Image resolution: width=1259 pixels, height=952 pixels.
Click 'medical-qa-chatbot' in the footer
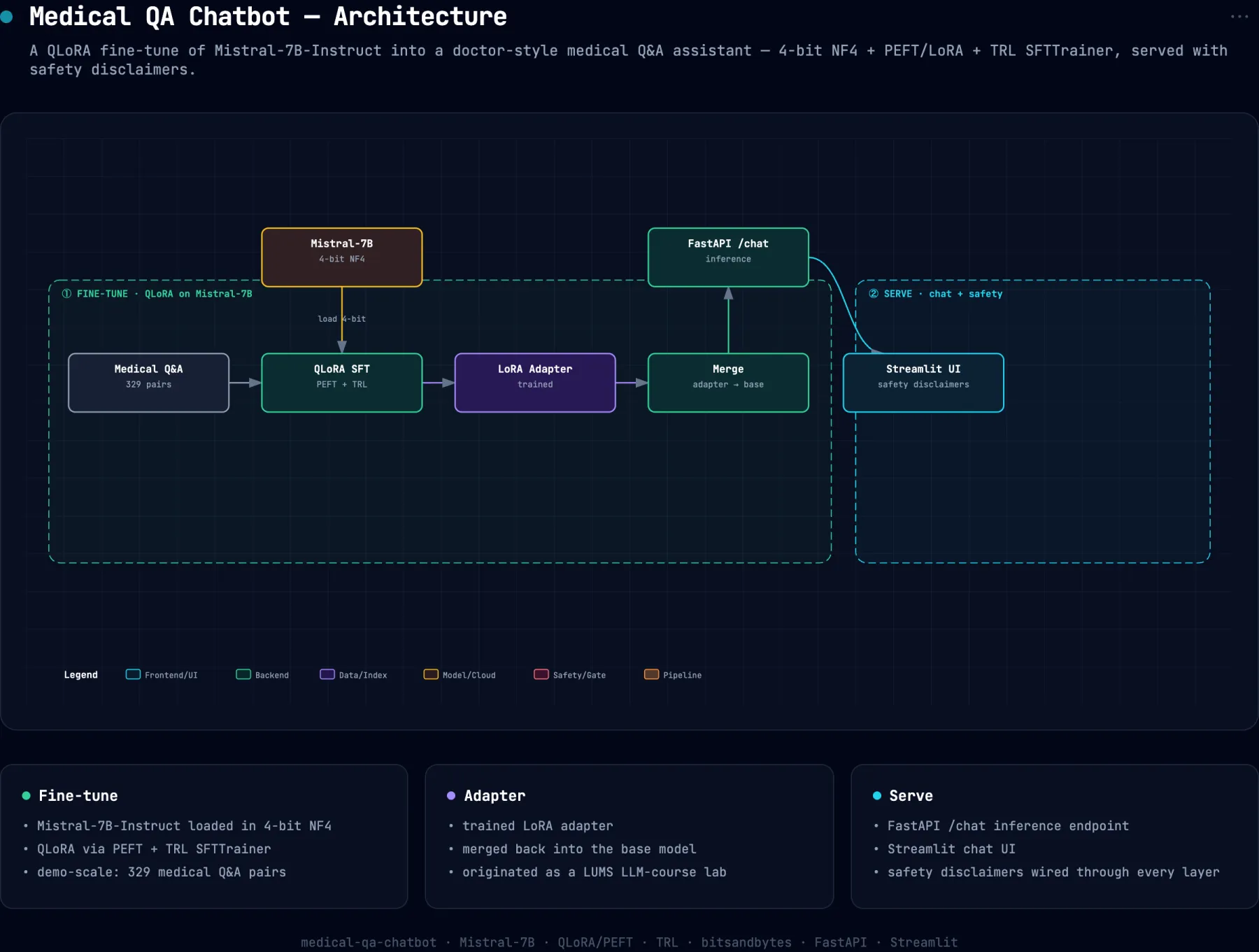(x=369, y=942)
